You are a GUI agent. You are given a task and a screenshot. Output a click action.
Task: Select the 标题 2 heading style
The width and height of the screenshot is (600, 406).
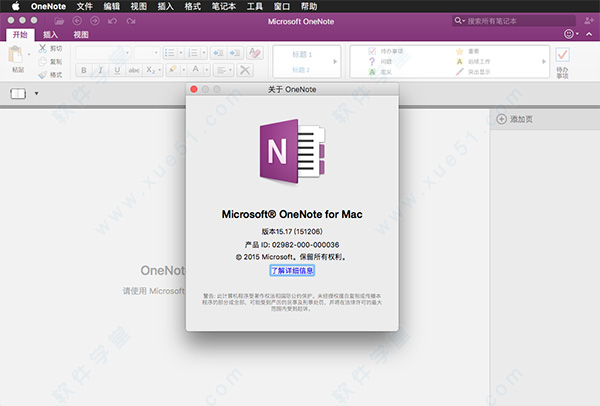coord(301,70)
